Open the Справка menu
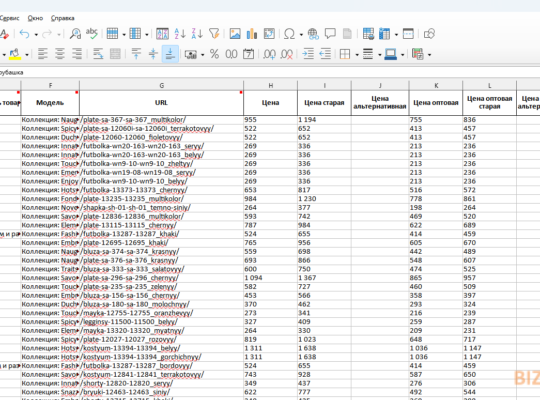Screen dimensions: 540x400 (62, 18)
